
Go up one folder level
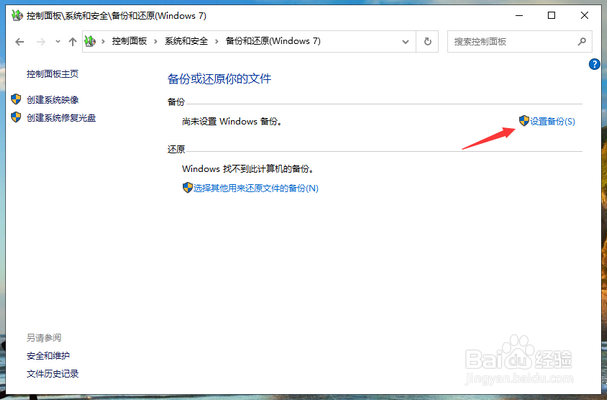(72, 42)
